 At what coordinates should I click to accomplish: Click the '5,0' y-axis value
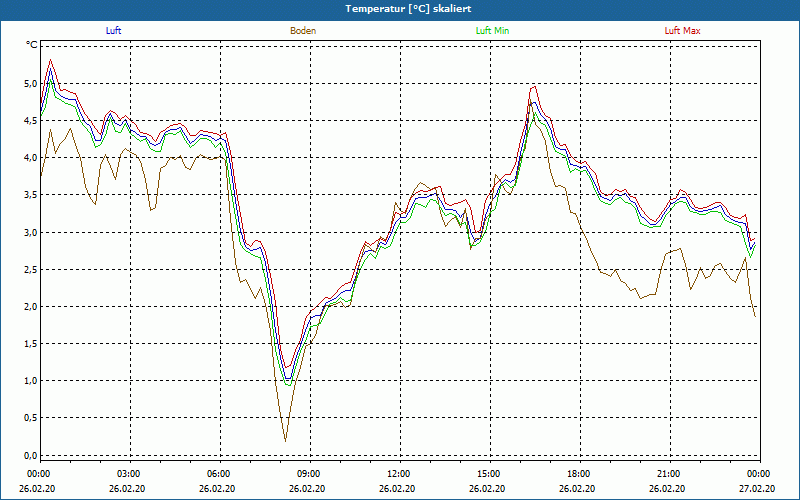[31, 84]
